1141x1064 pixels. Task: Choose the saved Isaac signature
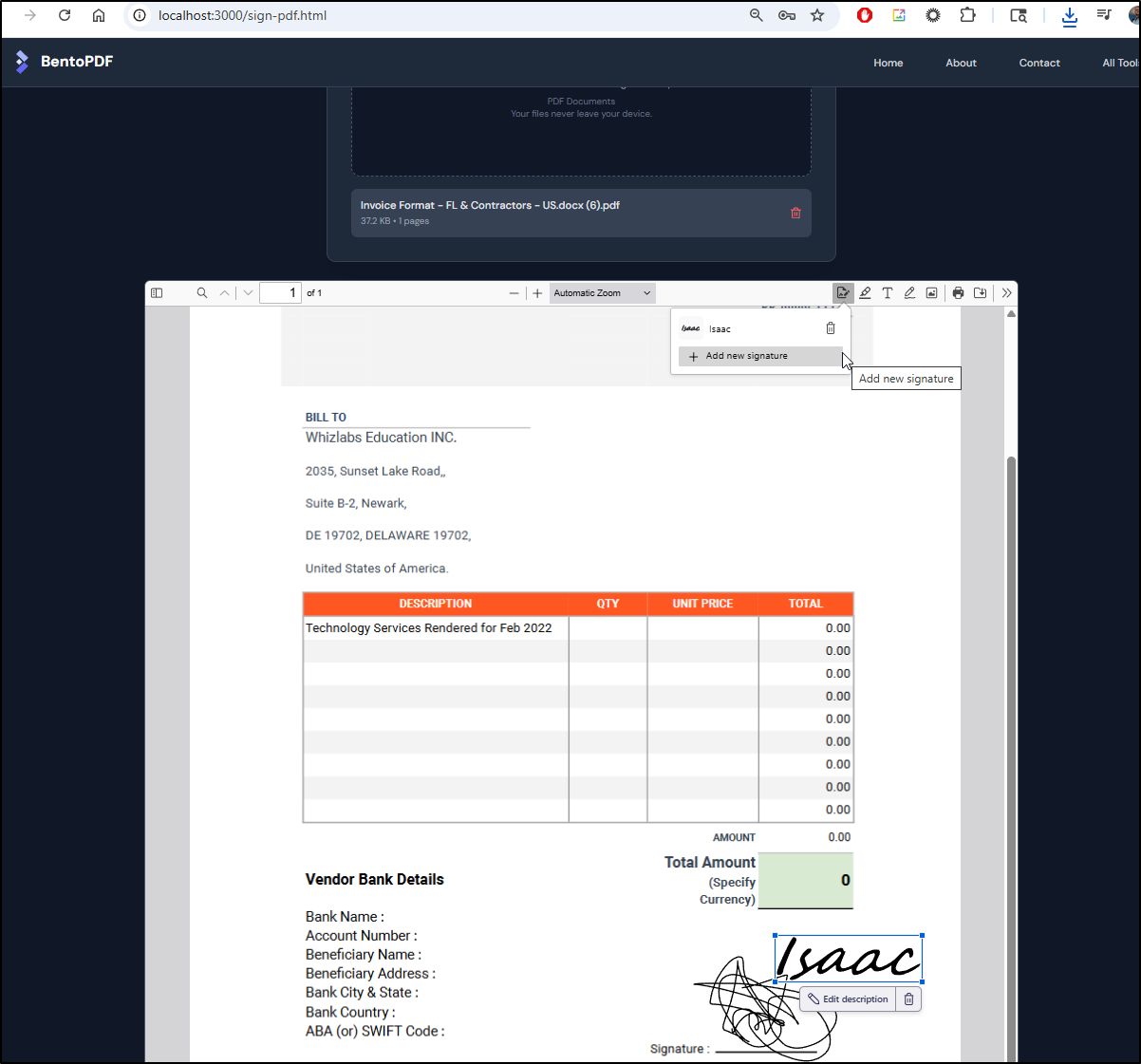720,329
